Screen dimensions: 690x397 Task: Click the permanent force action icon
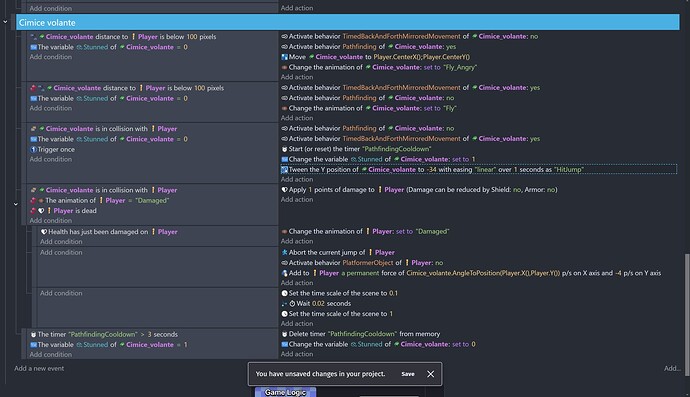(284, 273)
